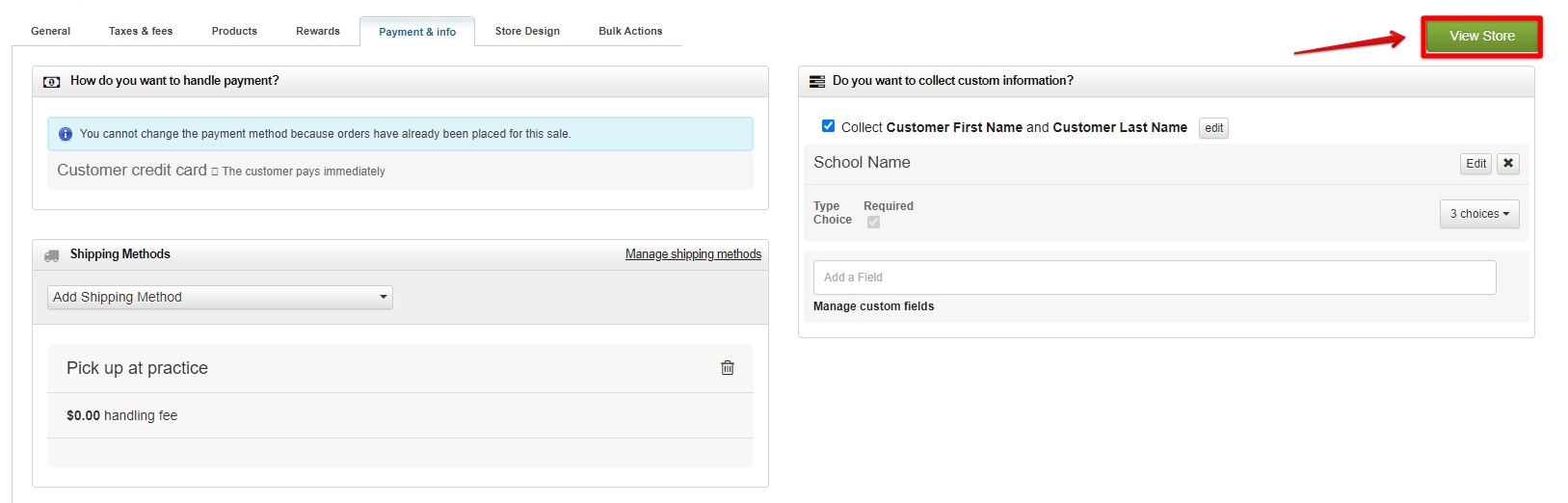
Task: Open the Add Shipping Method dropdown
Action: tap(220, 297)
